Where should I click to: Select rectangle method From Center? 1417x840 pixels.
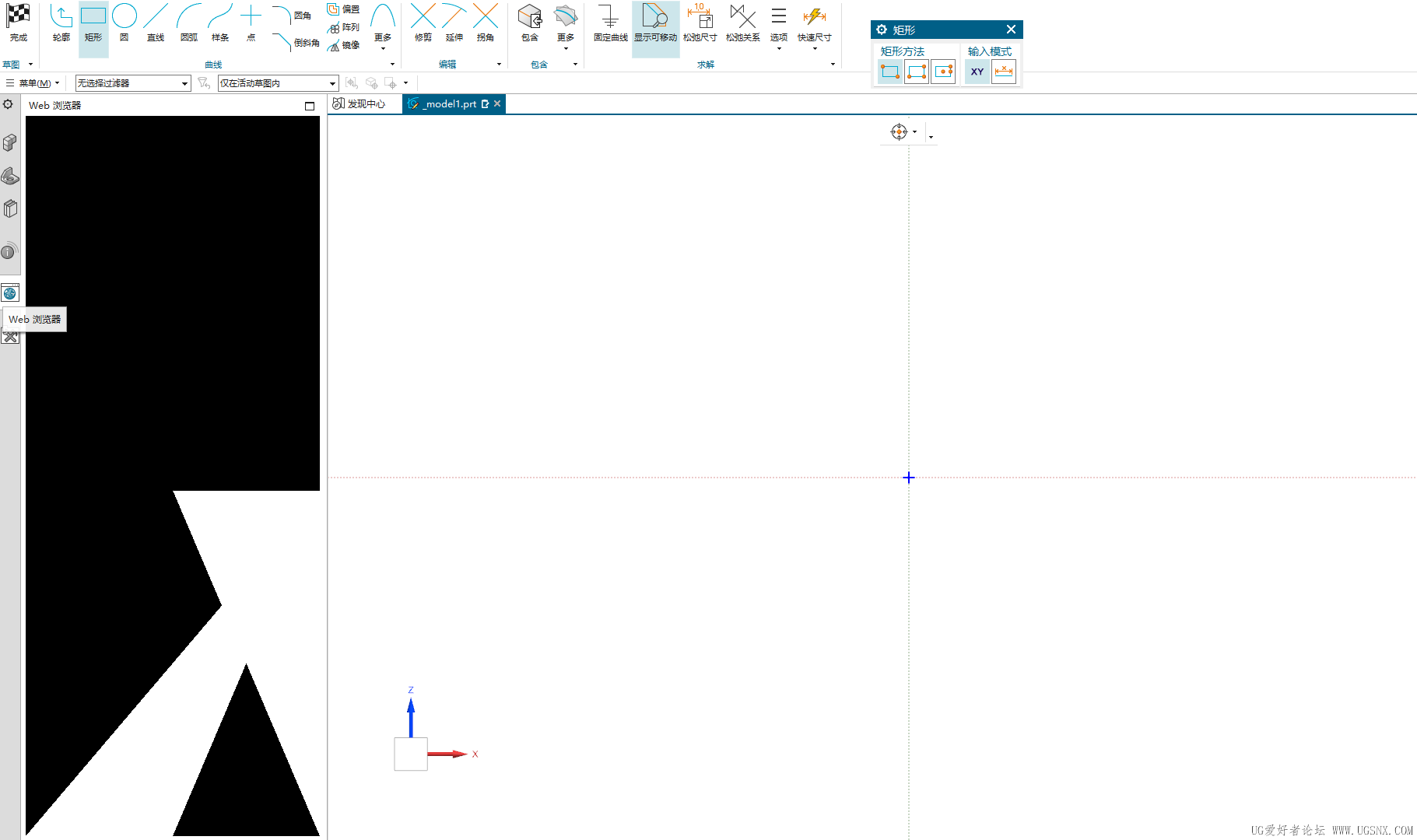[943, 72]
